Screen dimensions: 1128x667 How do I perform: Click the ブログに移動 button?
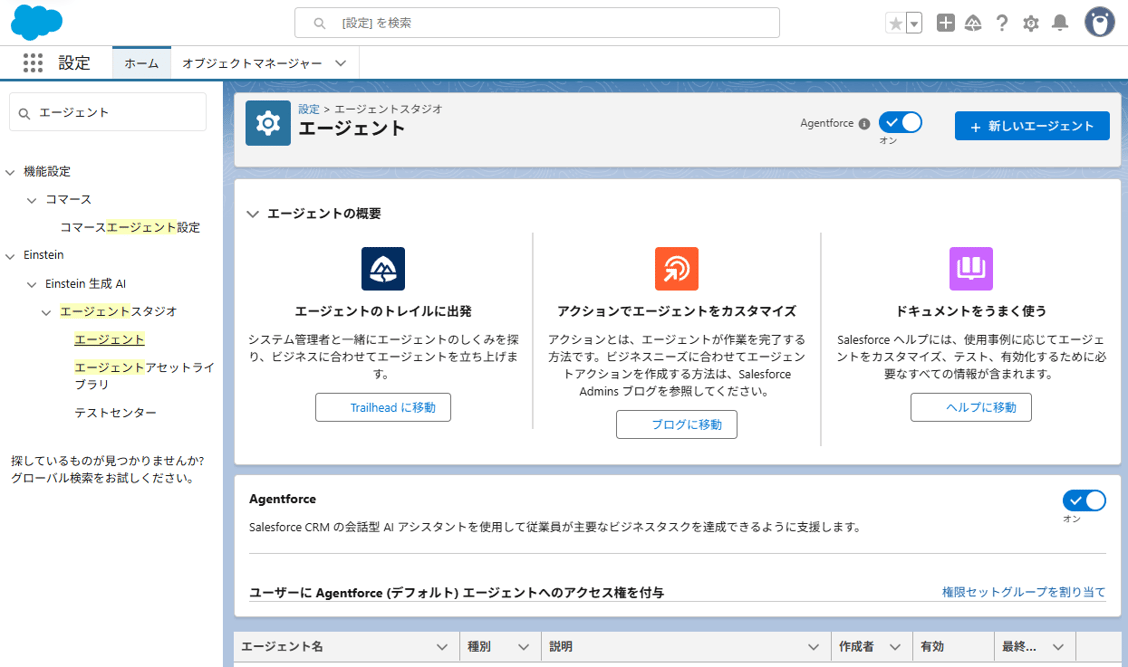point(676,425)
